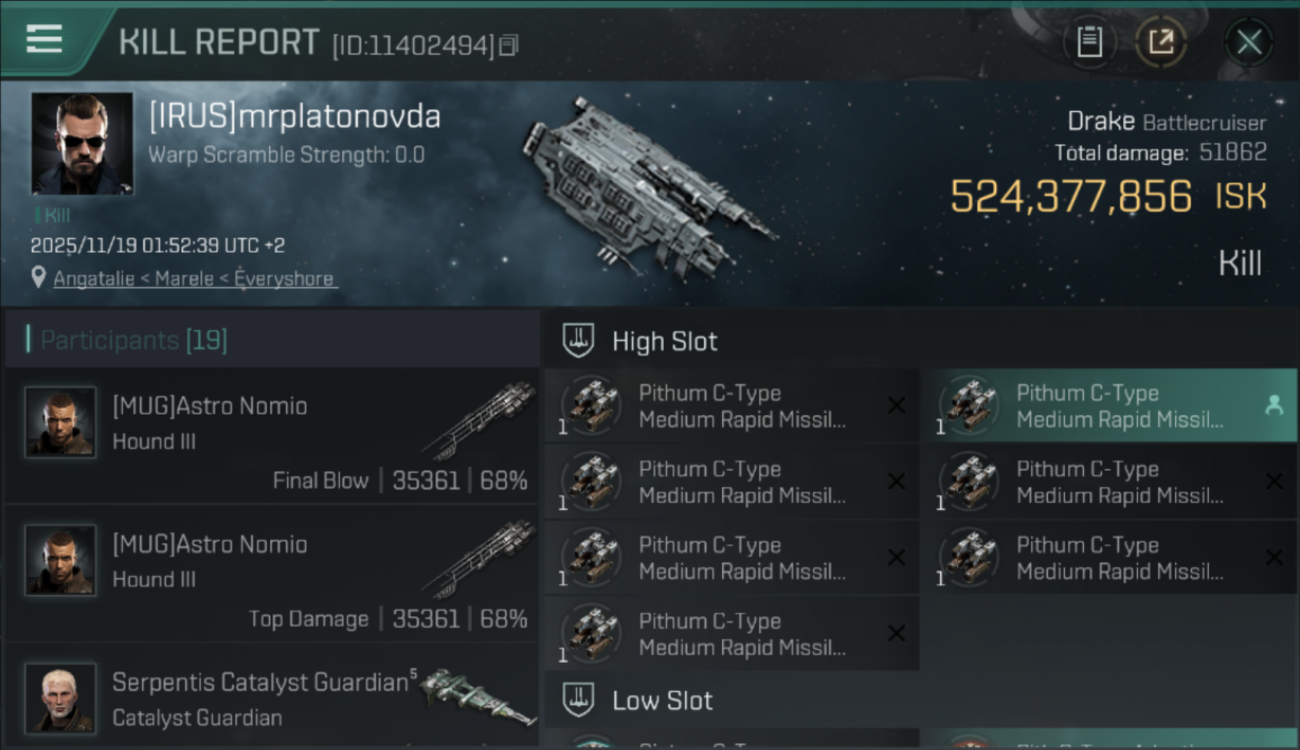1300x750 pixels.
Task: Click the location pin icon
Action: (38, 278)
